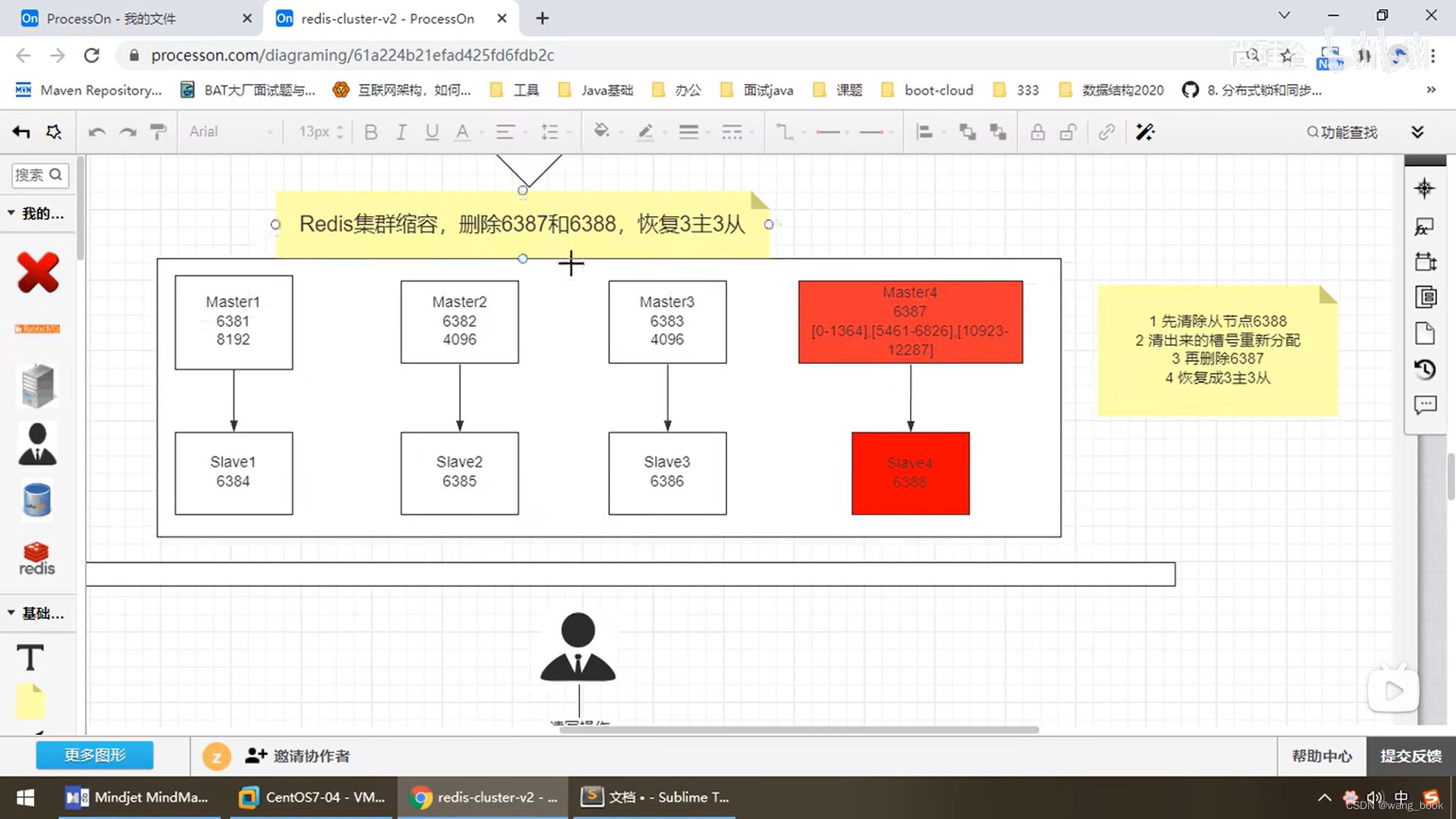
Task: Open version history panel on right sidebar
Action: (1426, 369)
